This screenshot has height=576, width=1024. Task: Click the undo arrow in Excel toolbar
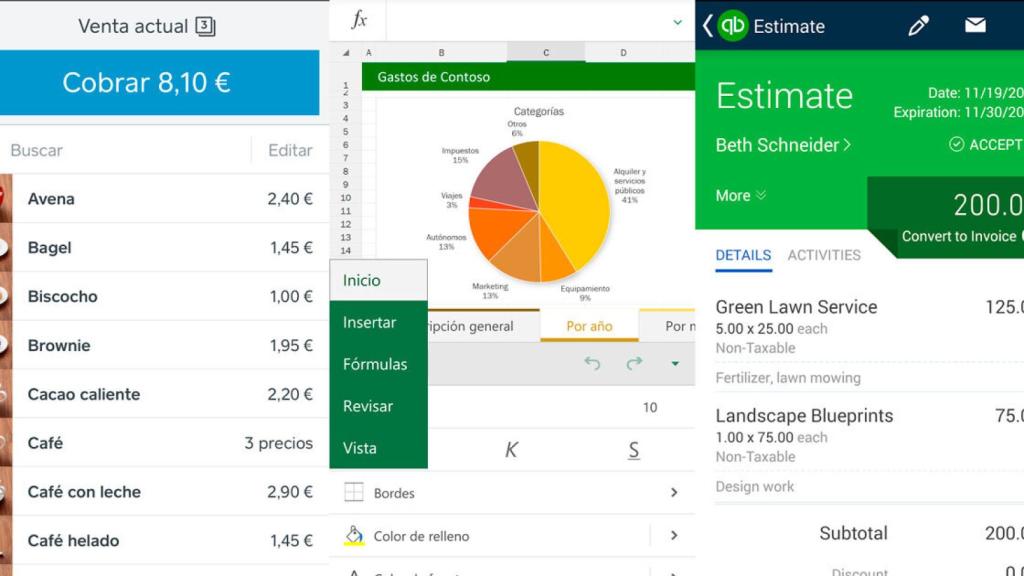591,365
